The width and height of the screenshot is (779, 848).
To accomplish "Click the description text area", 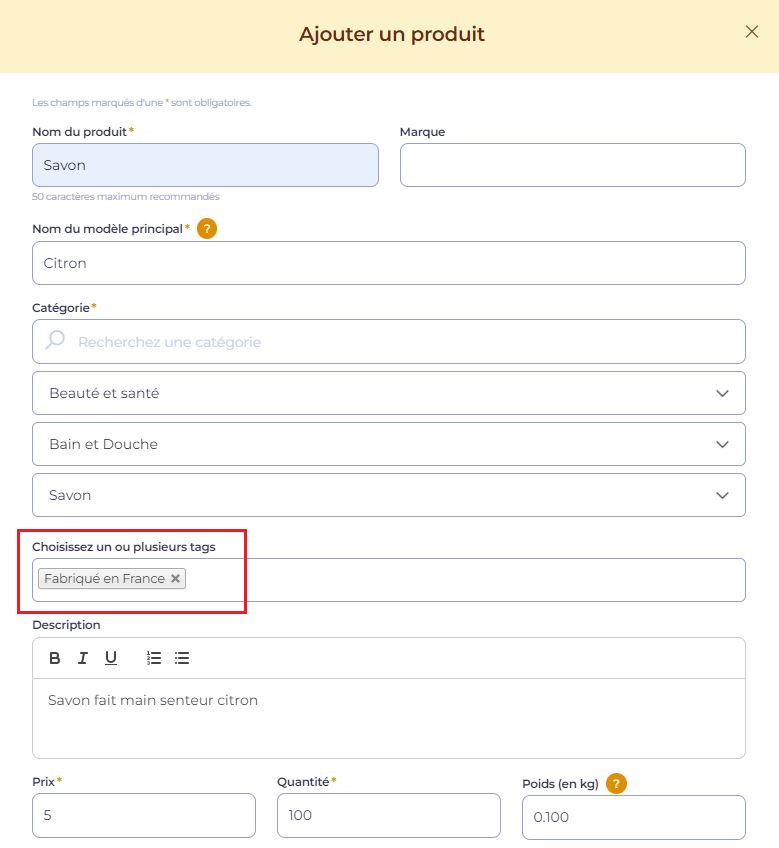I will [389, 718].
